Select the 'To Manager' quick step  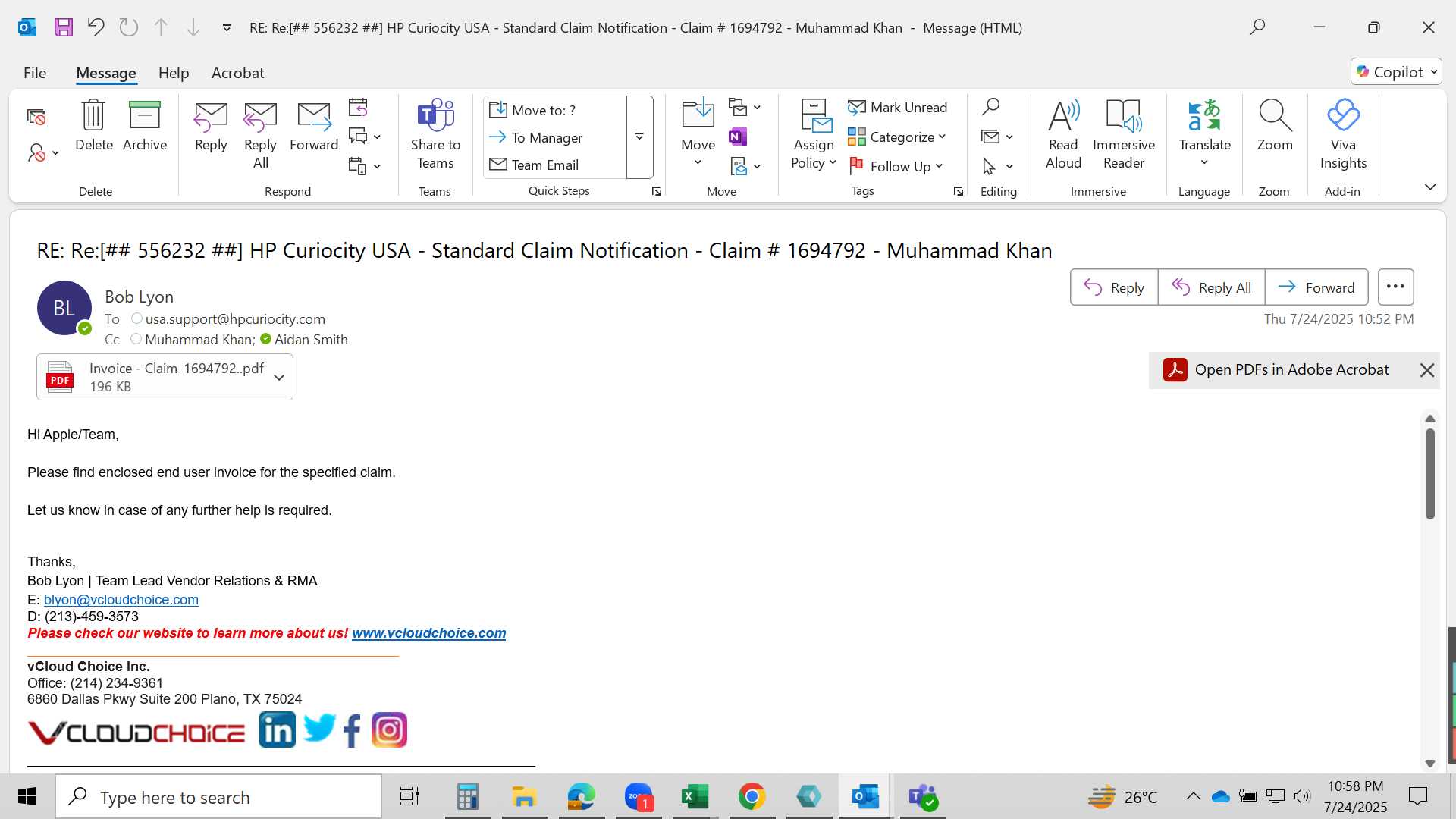tap(555, 137)
